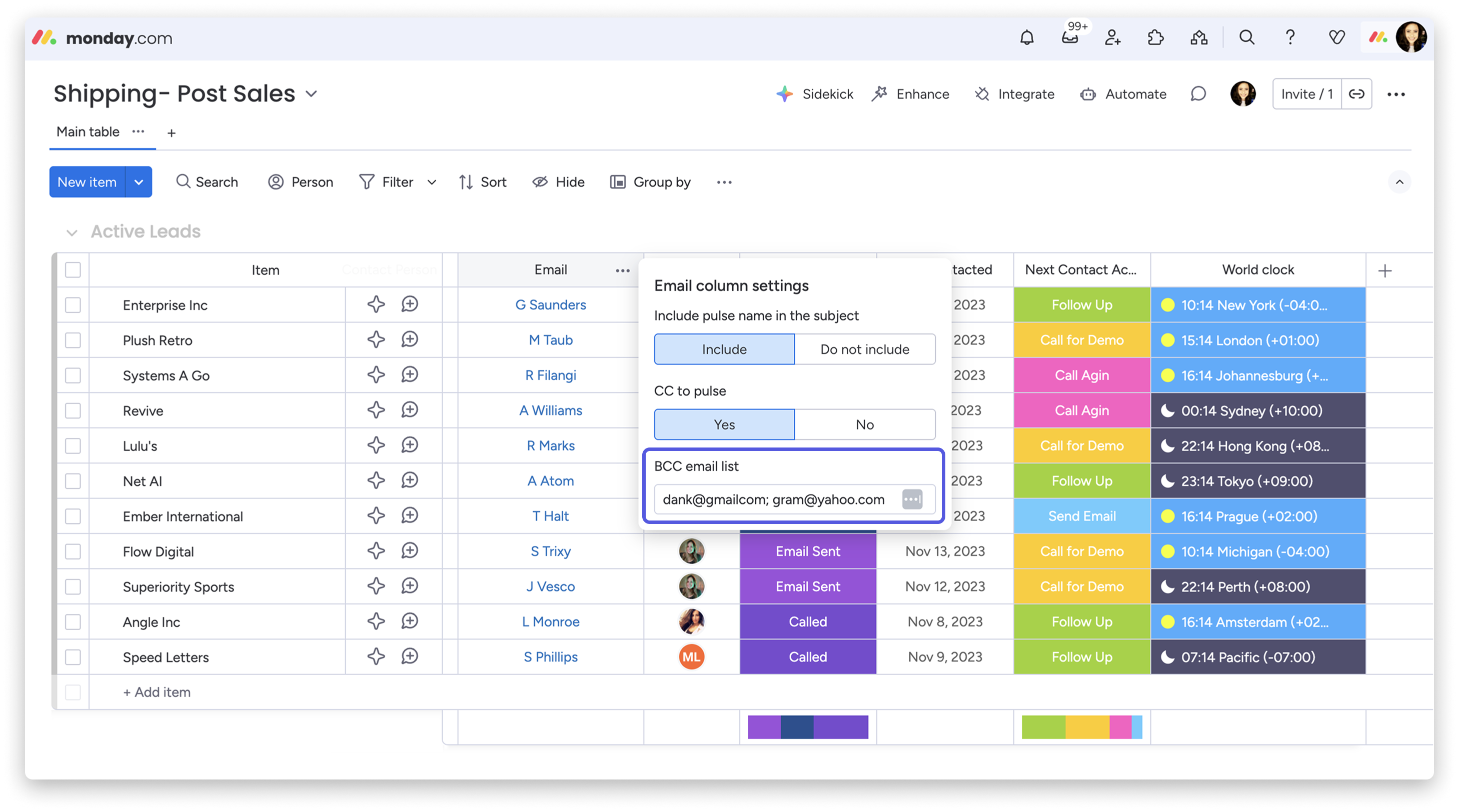Set CC to pulse to No

pos(864,424)
